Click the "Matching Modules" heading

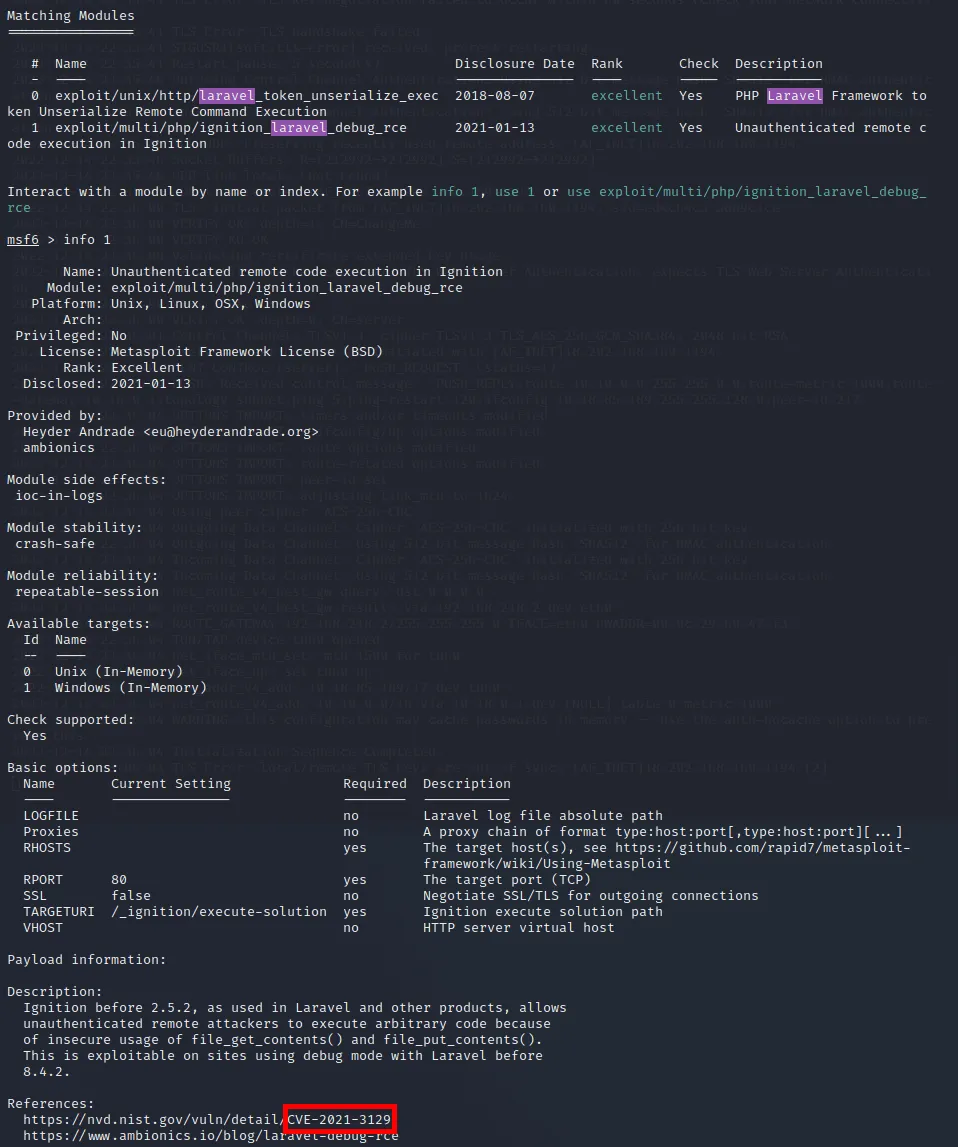(x=71, y=15)
